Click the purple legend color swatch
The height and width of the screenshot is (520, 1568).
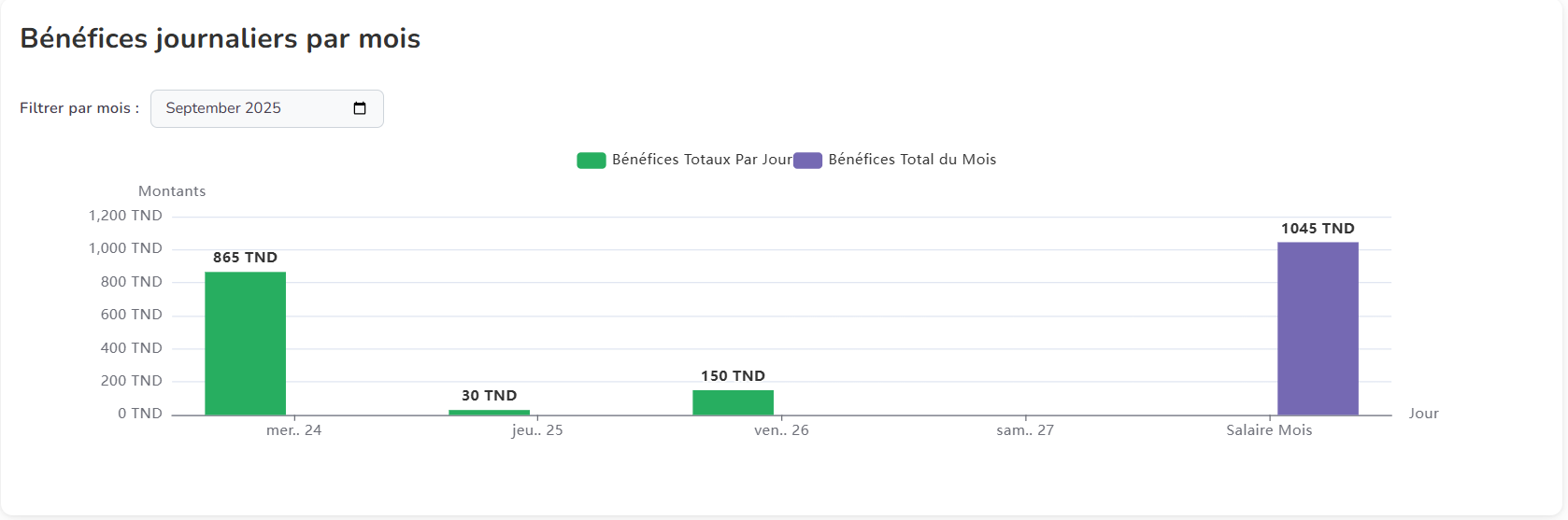807,161
